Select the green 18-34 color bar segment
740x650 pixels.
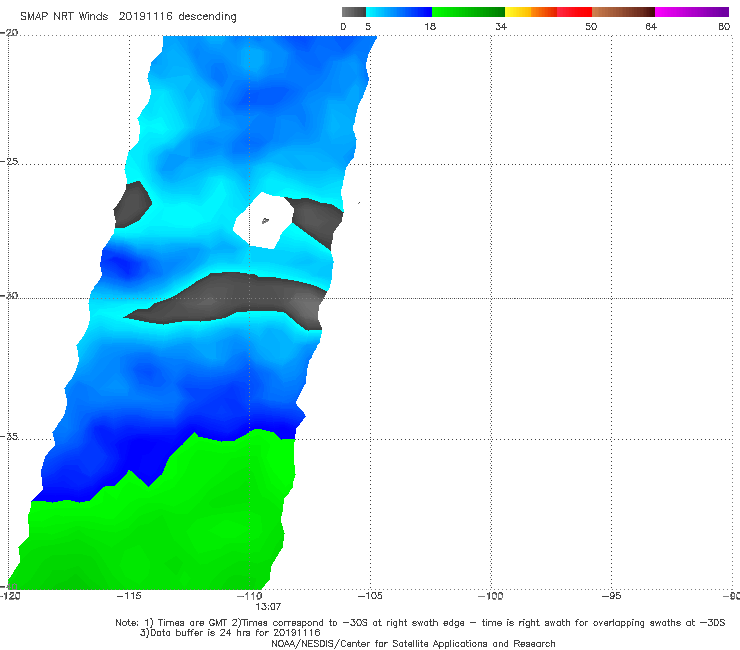pyautogui.click(x=468, y=12)
